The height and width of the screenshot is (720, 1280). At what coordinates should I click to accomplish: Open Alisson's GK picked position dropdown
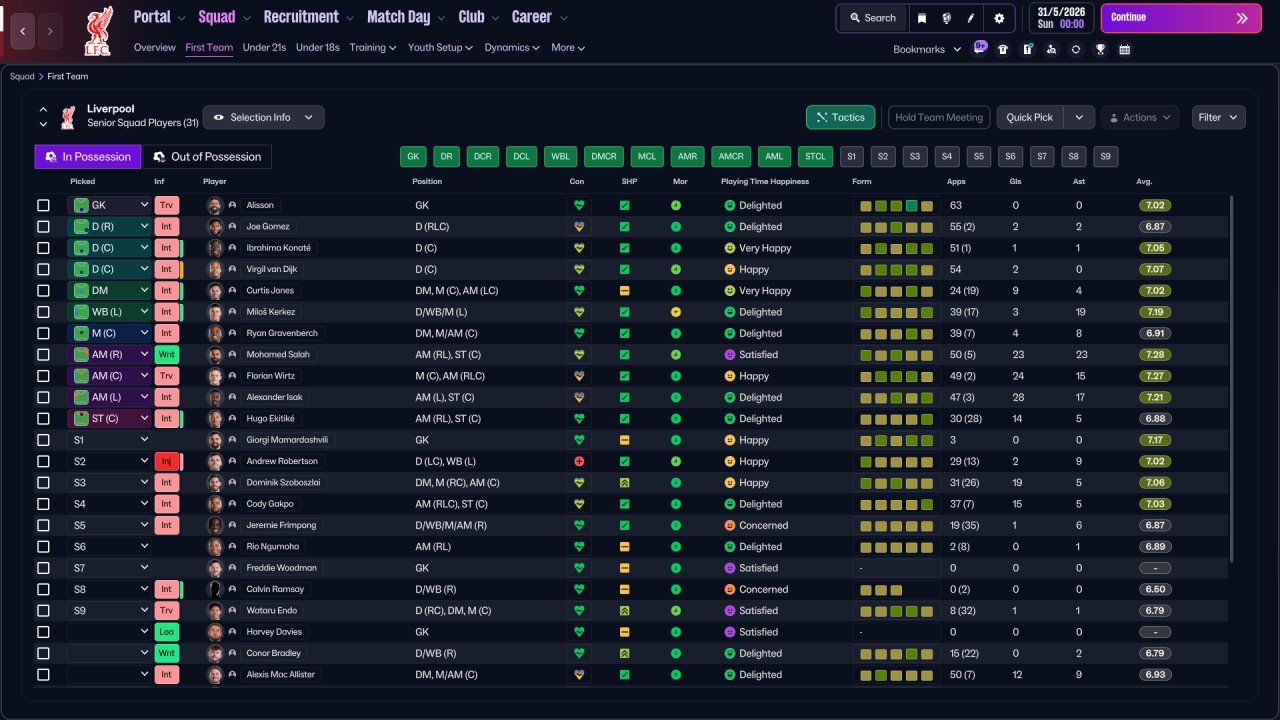tap(109, 205)
